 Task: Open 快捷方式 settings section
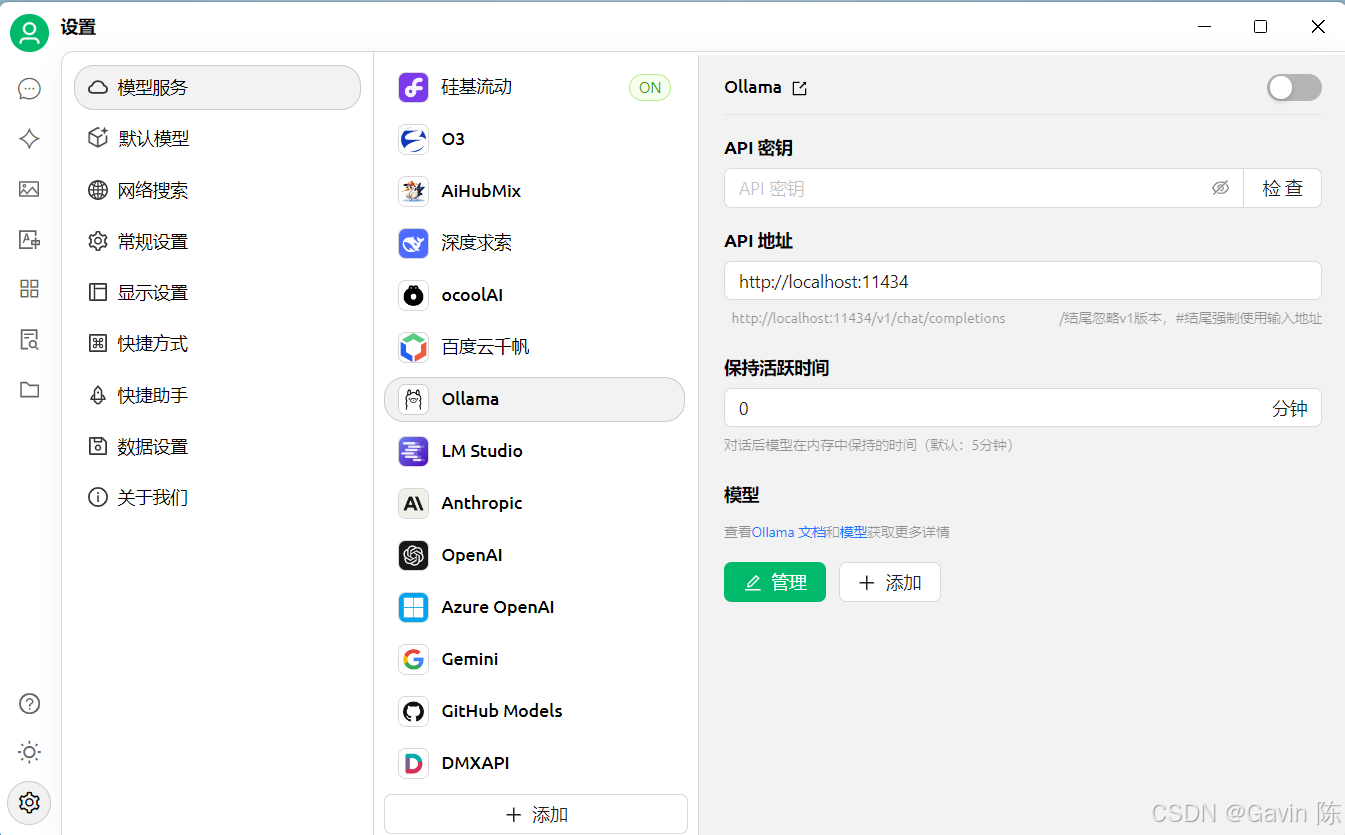tap(217, 344)
